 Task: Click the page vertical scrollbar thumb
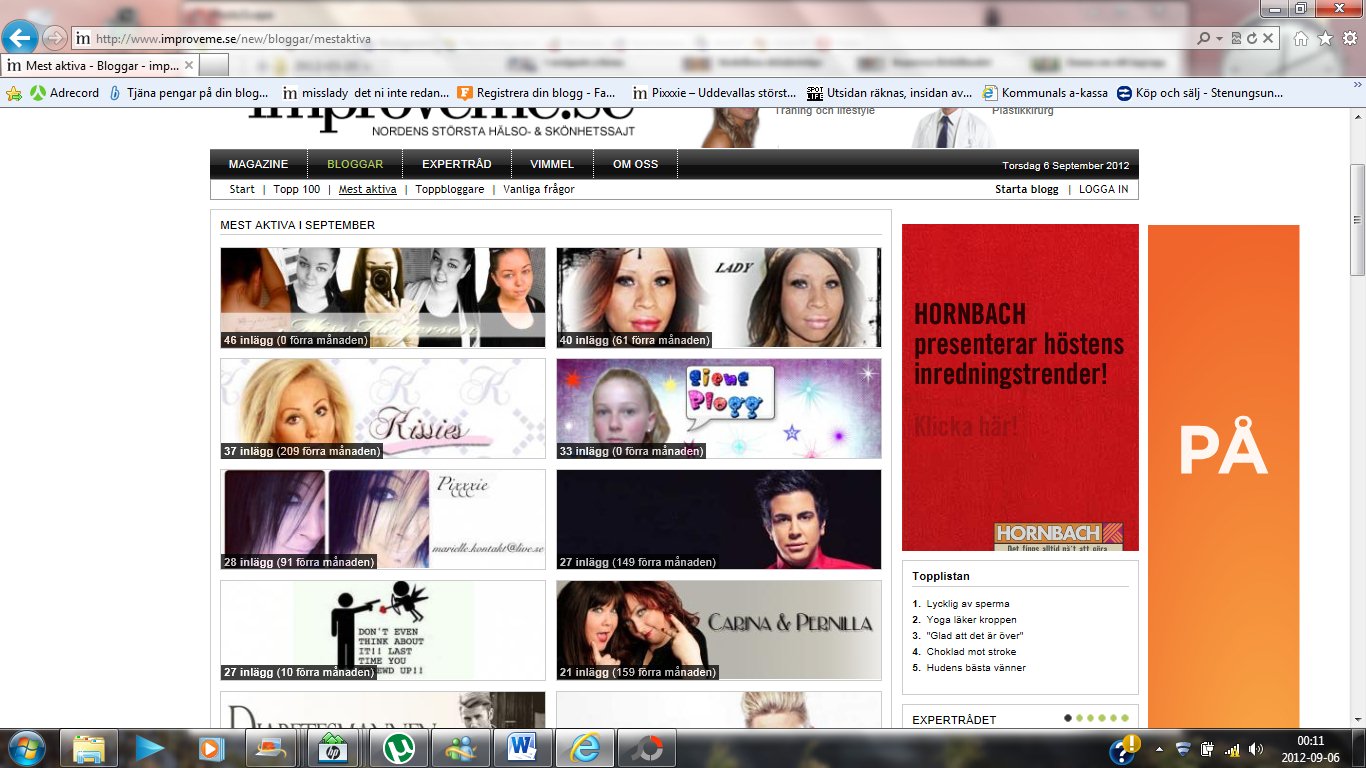pos(1357,220)
